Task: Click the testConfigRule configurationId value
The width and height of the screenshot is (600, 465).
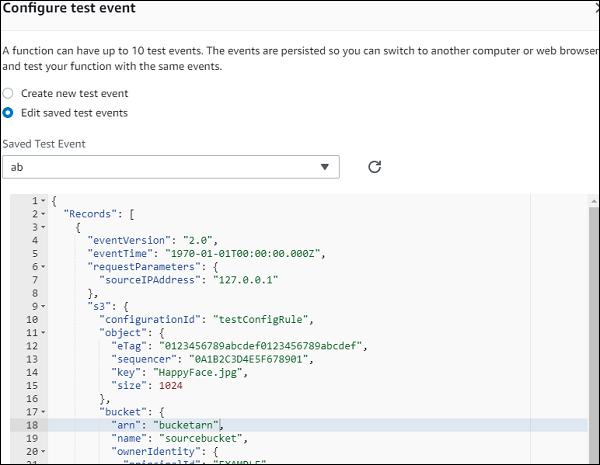Action: click(264, 320)
